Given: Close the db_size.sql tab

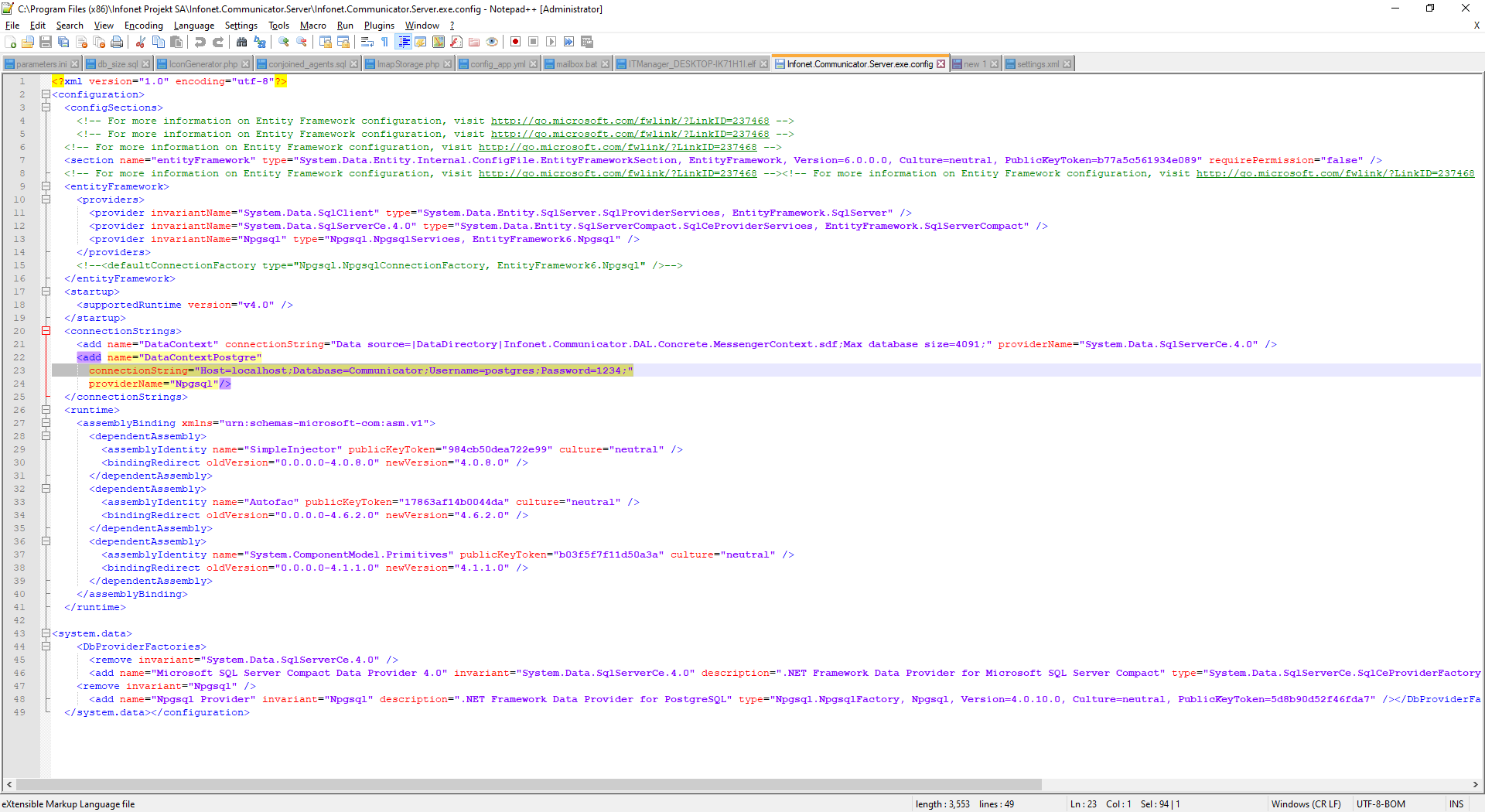Looking at the screenshot, I should tap(145, 64).
